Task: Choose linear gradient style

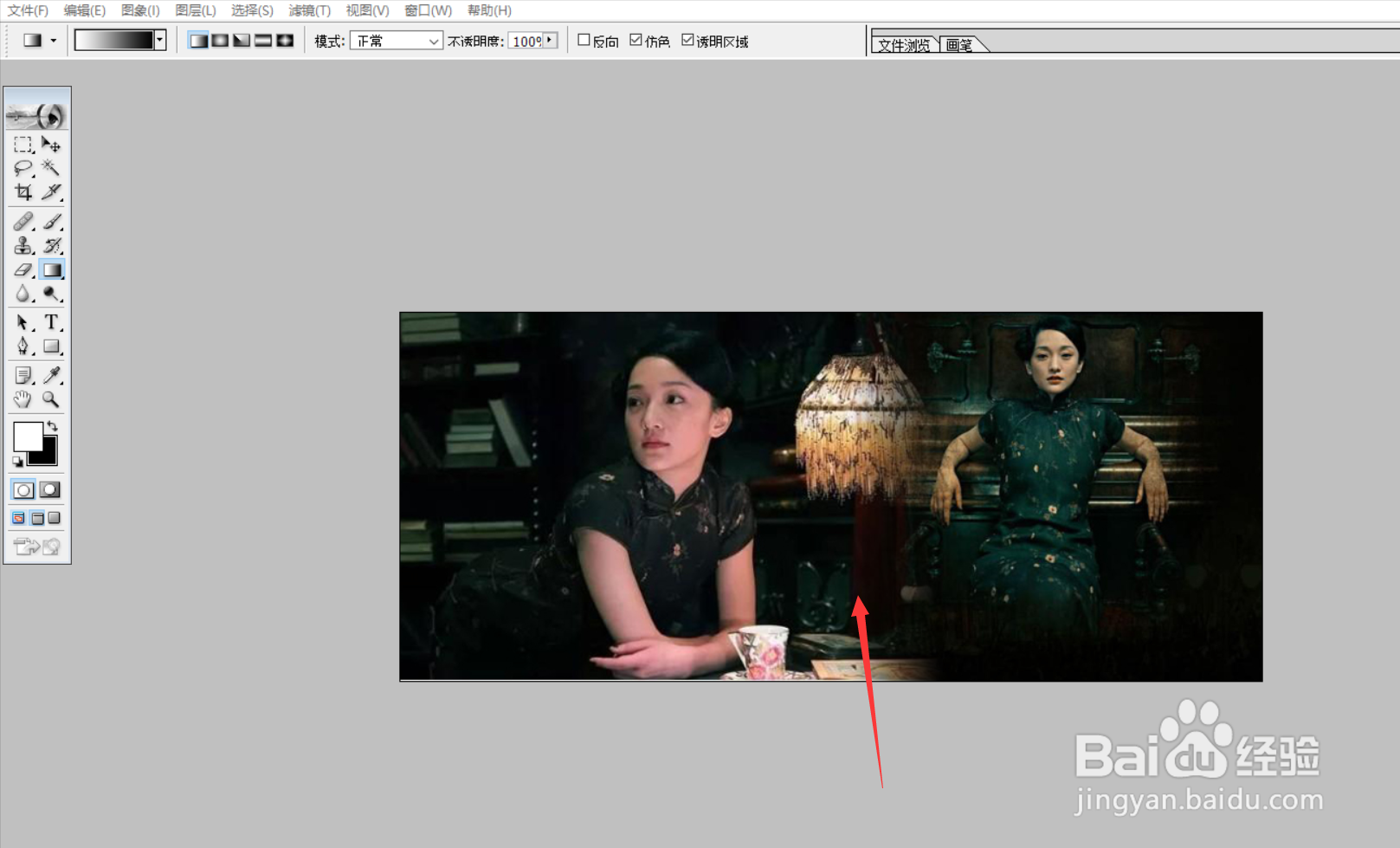Action: (198, 41)
